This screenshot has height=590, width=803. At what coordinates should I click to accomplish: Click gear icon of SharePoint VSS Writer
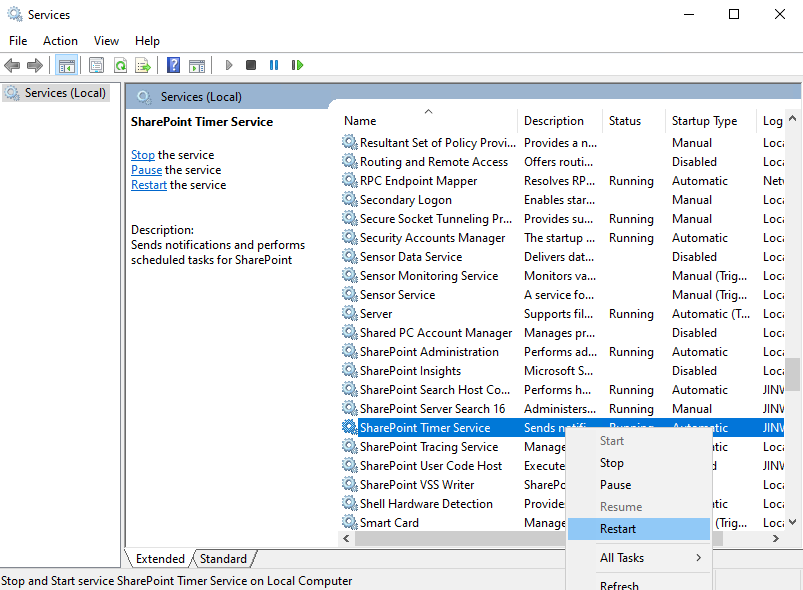(350, 484)
